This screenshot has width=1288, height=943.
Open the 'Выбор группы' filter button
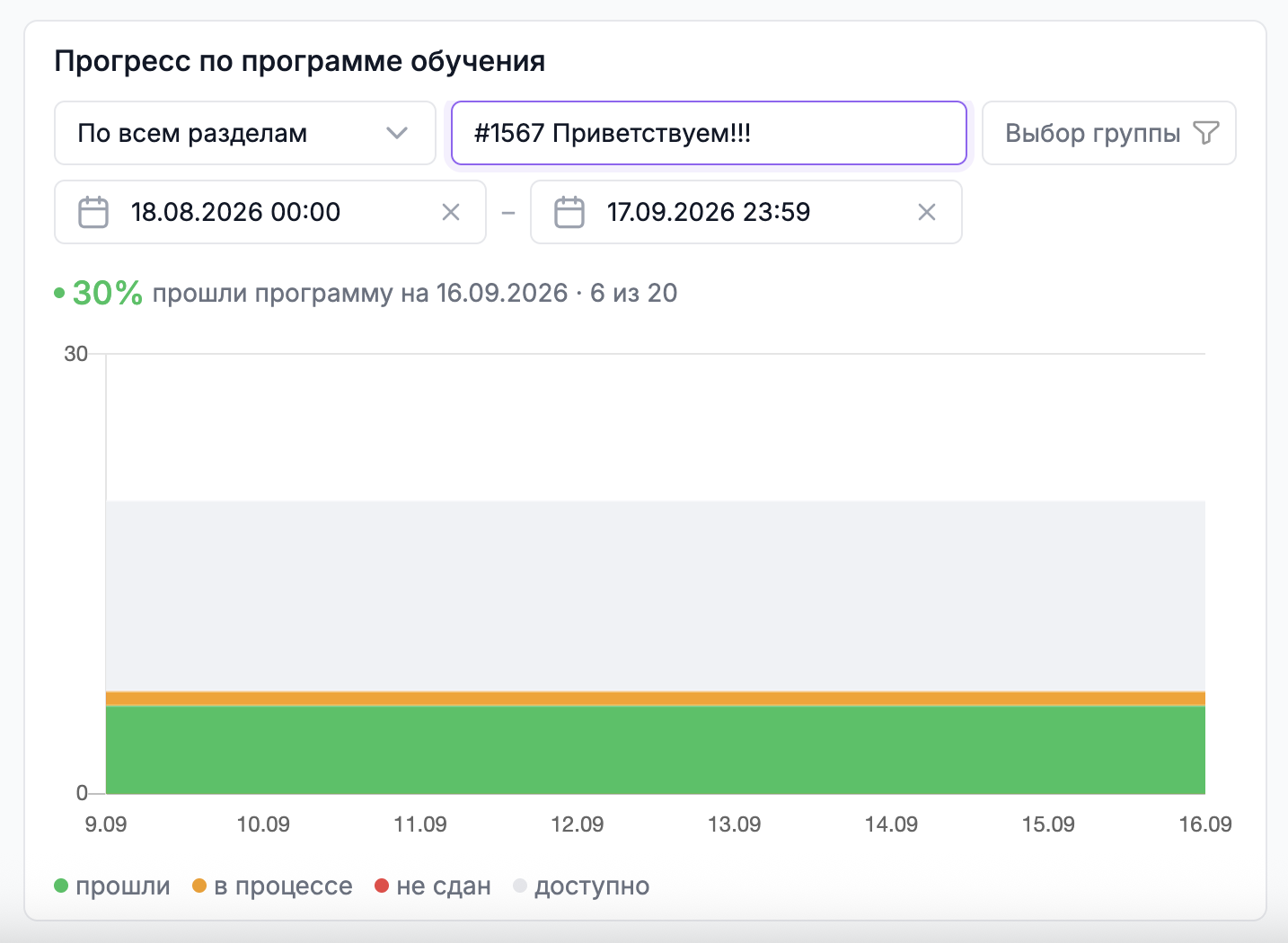pyautogui.click(x=1109, y=133)
